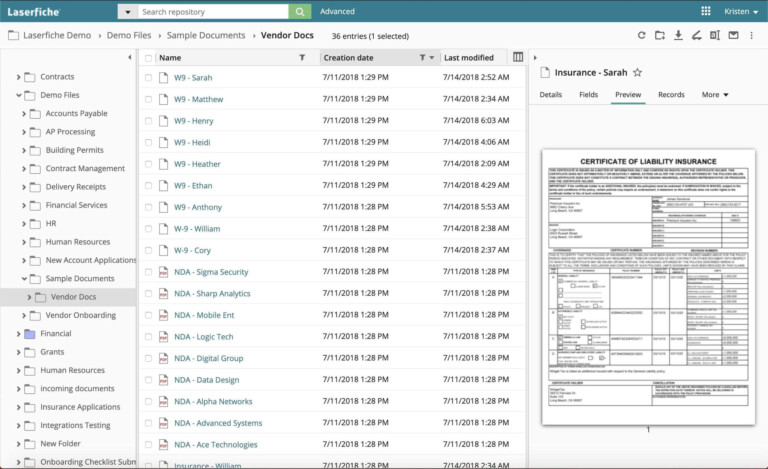
Task: Star the Insurance - Sarah document
Action: click(x=638, y=73)
